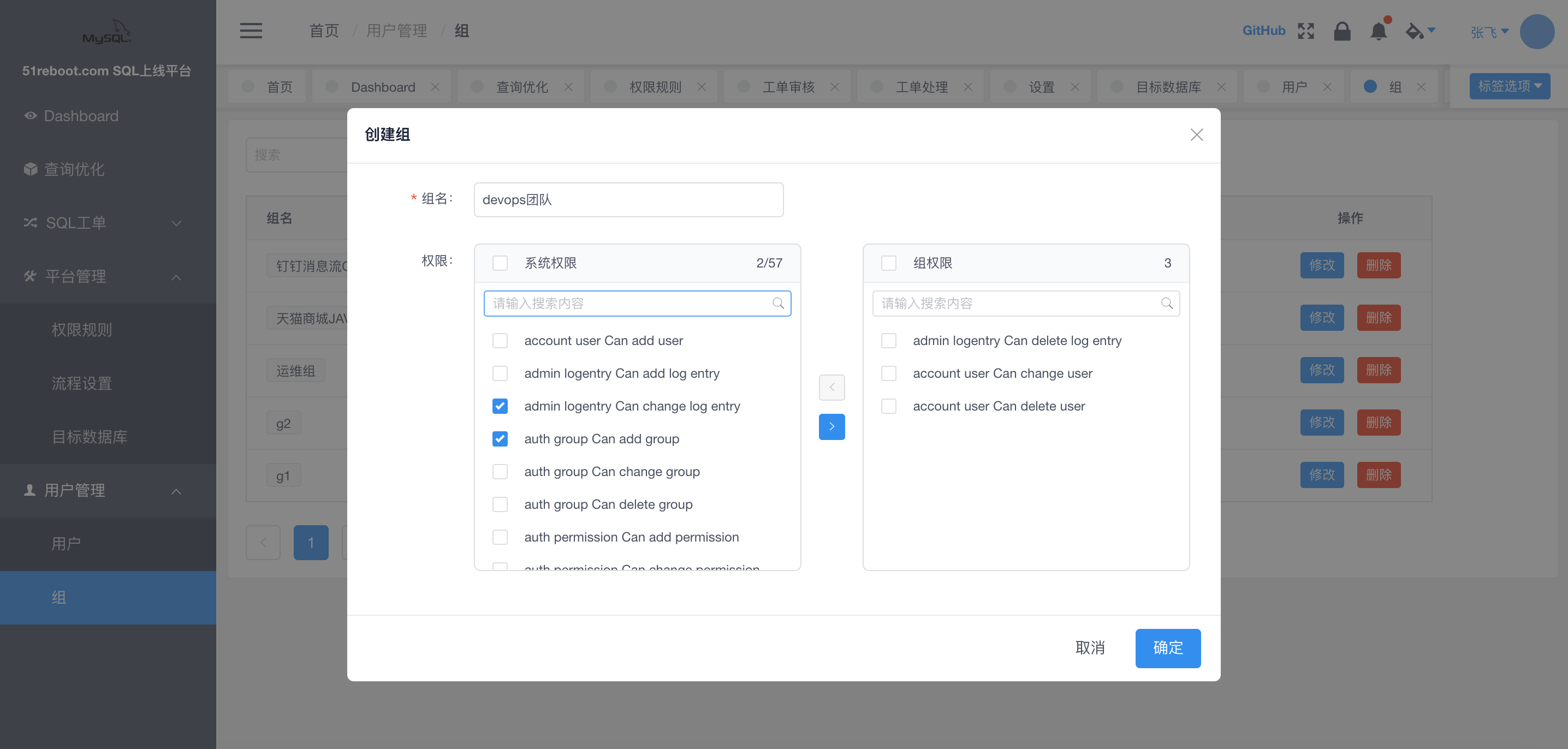Uncheck 'auth group Can add group'
Viewport: 1568px width, 749px height.
tap(500, 439)
